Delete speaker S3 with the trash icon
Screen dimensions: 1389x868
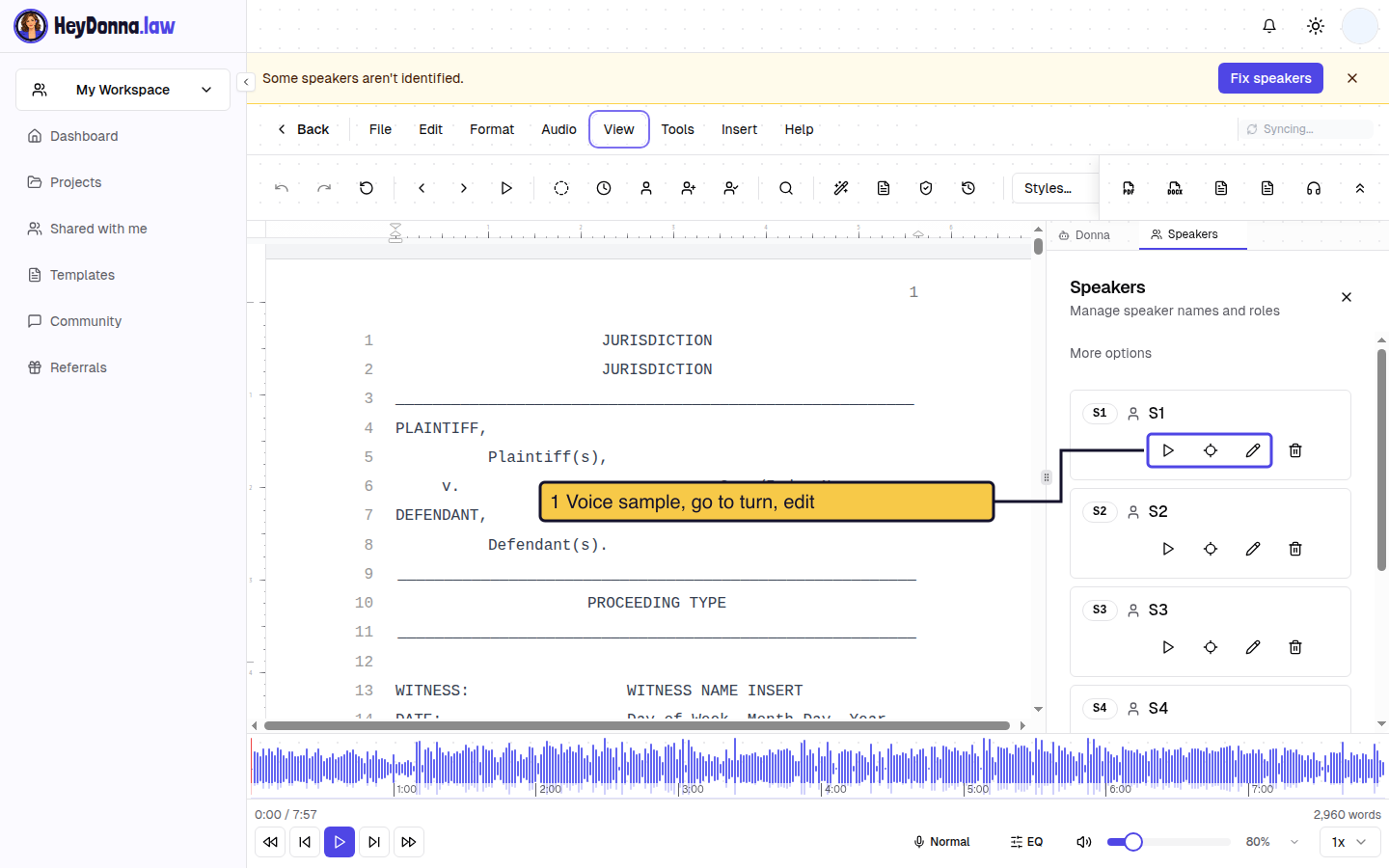pyautogui.click(x=1295, y=647)
